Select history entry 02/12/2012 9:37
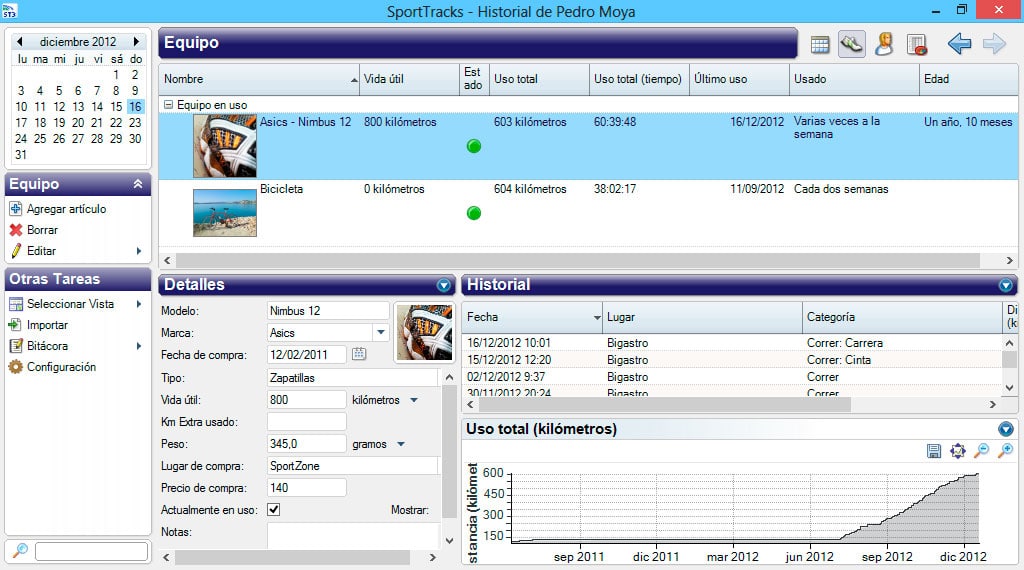Image resolution: width=1024 pixels, height=570 pixels. 732,377
